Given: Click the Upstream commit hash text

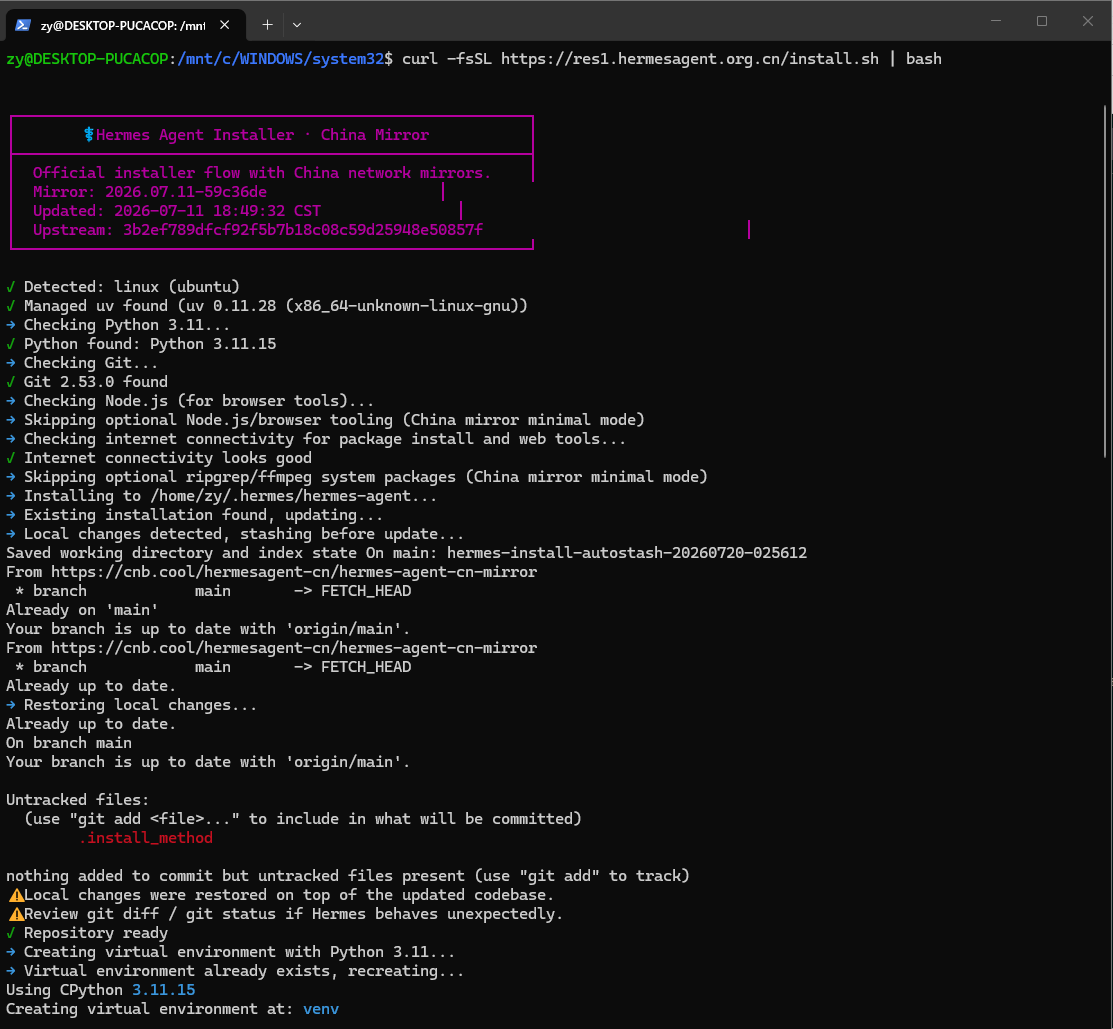Looking at the screenshot, I should [303, 230].
